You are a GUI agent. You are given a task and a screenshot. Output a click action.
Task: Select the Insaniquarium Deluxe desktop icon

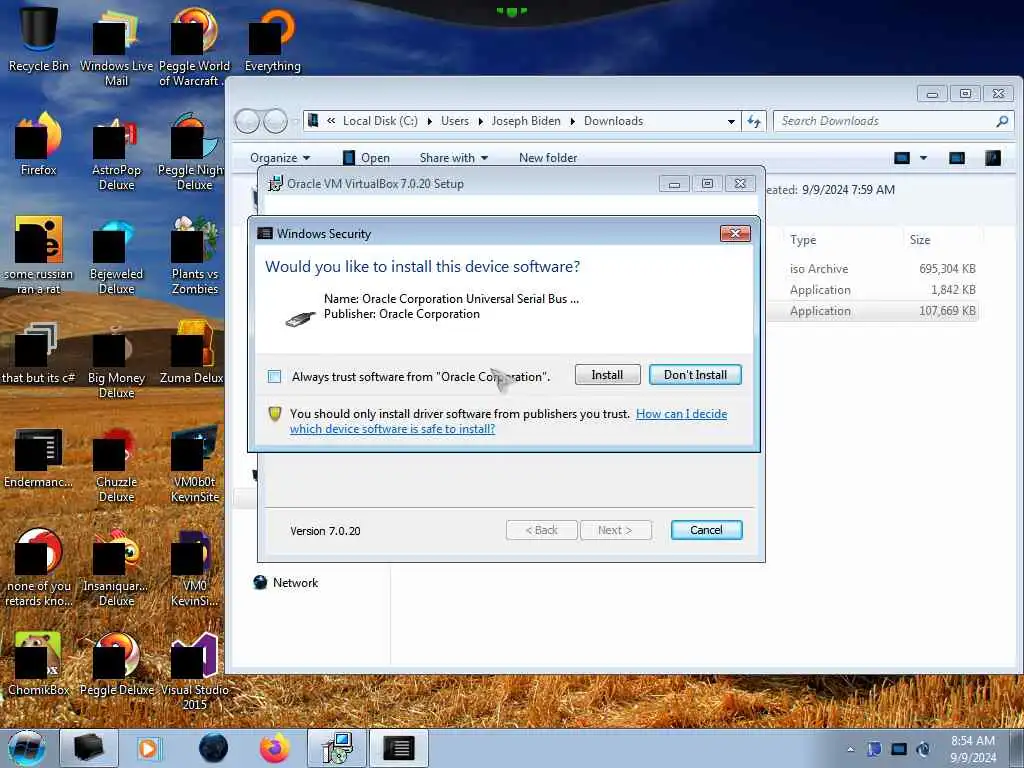point(116,567)
